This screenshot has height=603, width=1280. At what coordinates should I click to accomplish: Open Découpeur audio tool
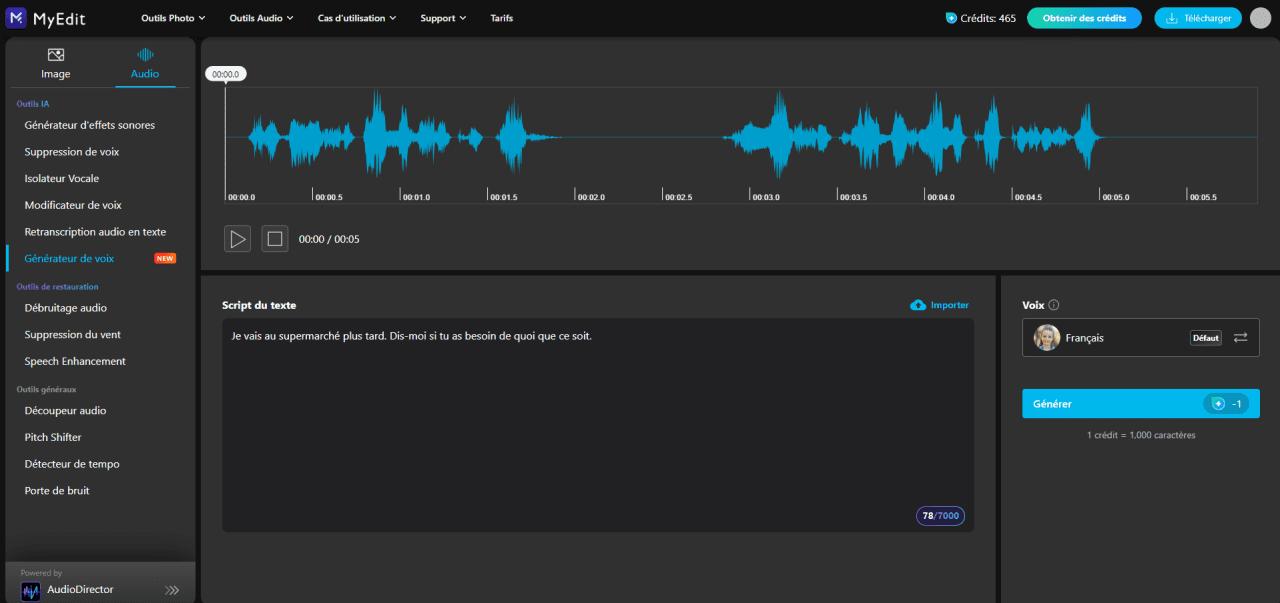[65, 411]
